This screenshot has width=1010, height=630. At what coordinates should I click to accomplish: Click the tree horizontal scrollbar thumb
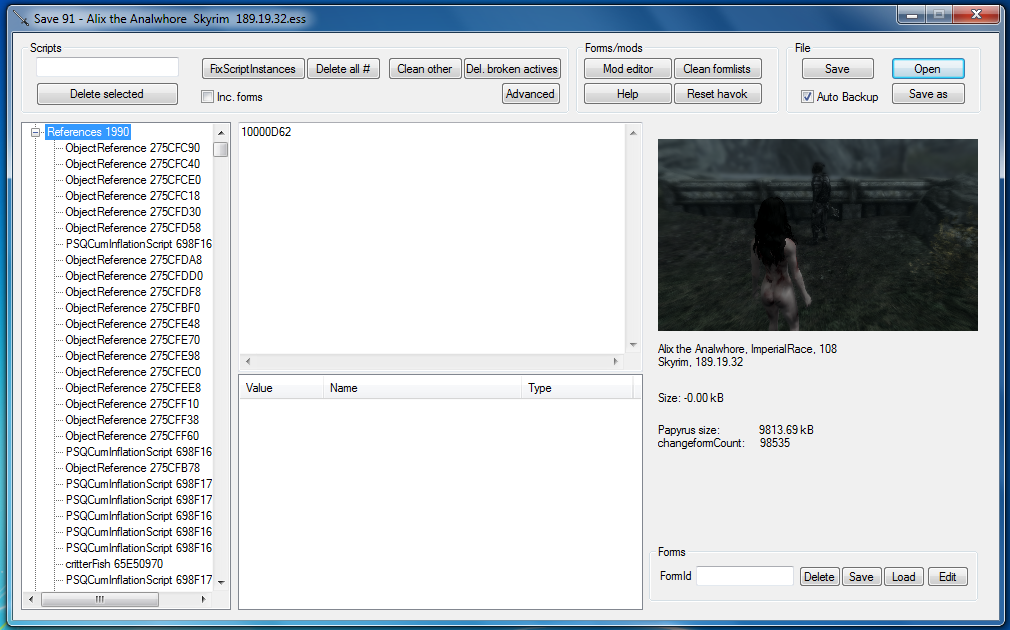tap(100, 600)
